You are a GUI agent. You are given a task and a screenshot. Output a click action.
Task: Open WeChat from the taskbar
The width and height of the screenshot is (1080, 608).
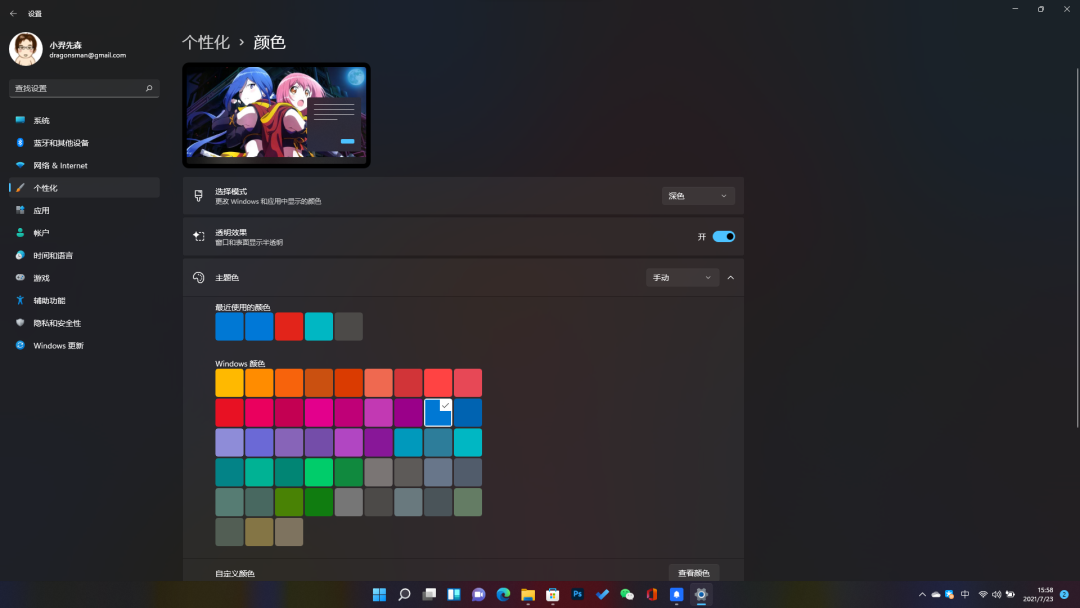click(x=627, y=594)
